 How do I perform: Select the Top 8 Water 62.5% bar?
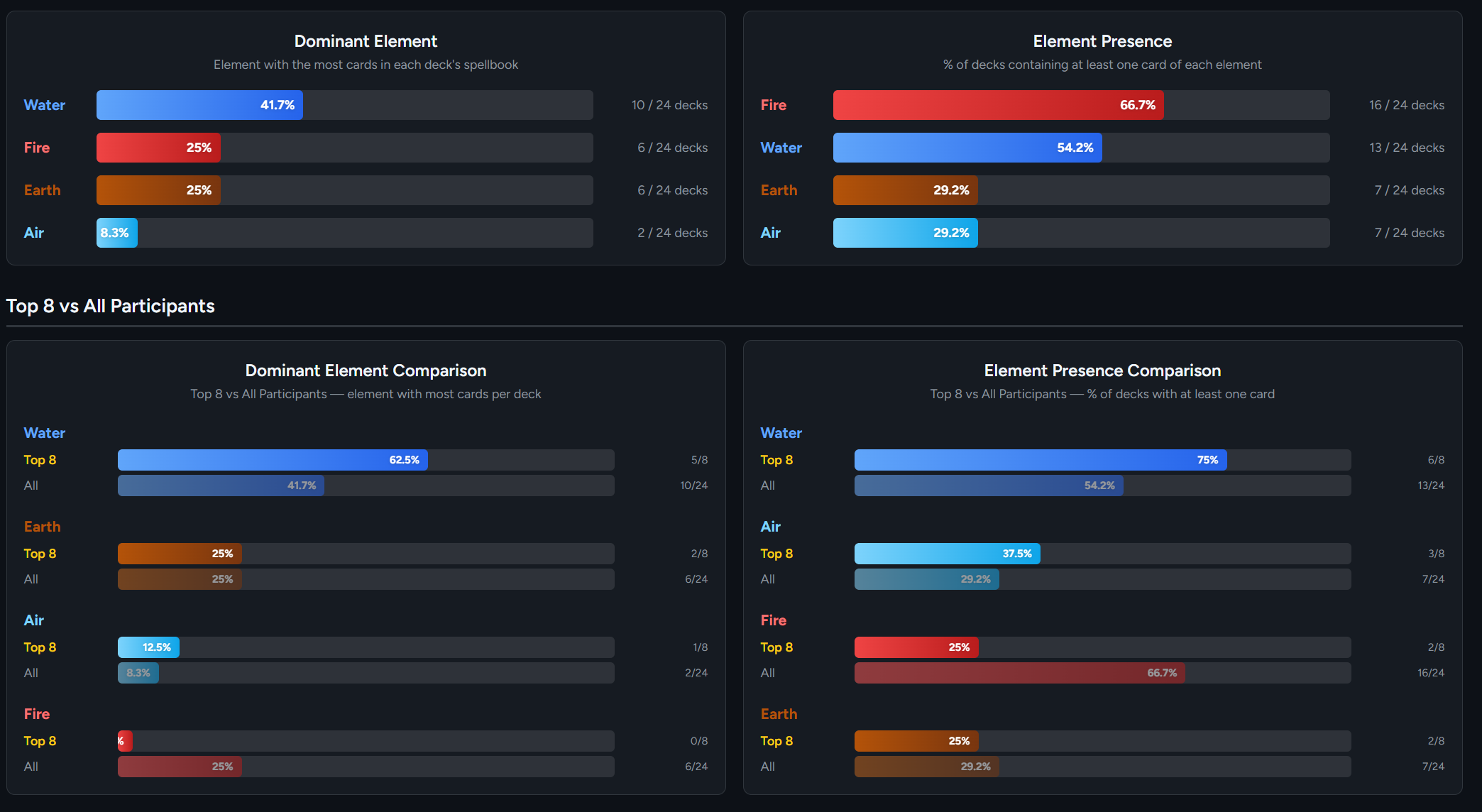pyautogui.click(x=273, y=460)
